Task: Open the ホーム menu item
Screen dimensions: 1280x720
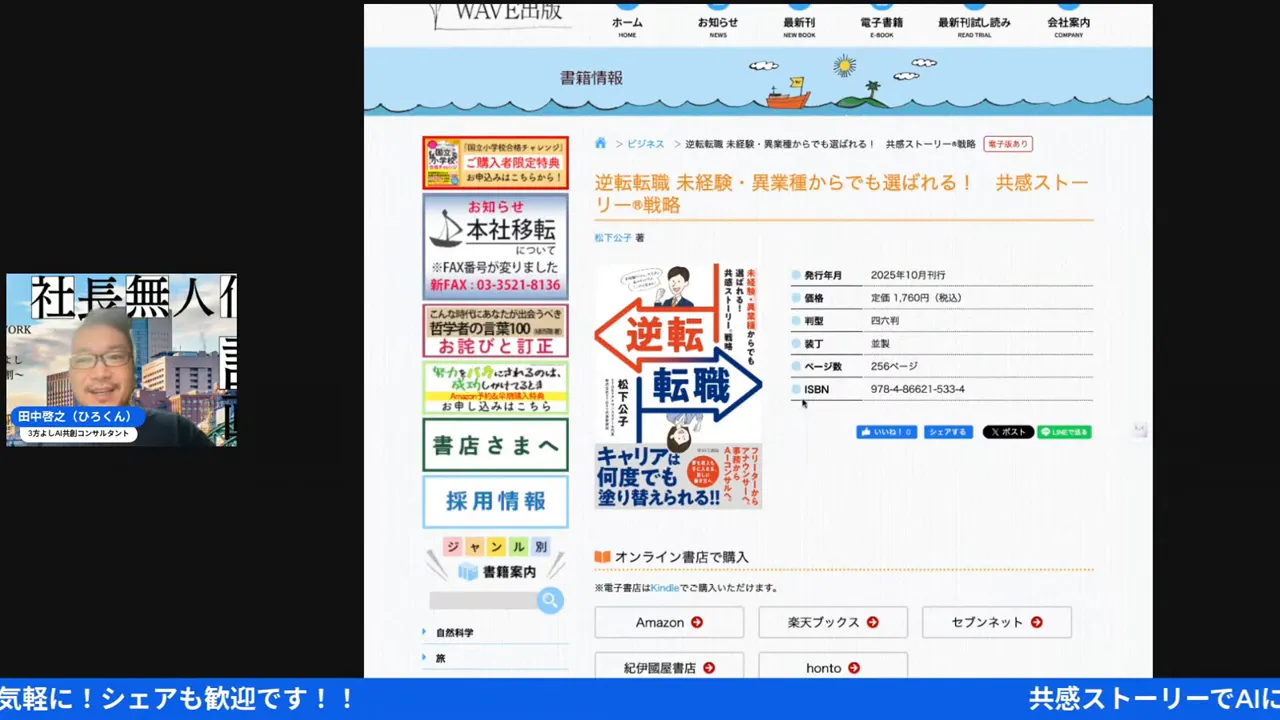Action: click(x=627, y=24)
